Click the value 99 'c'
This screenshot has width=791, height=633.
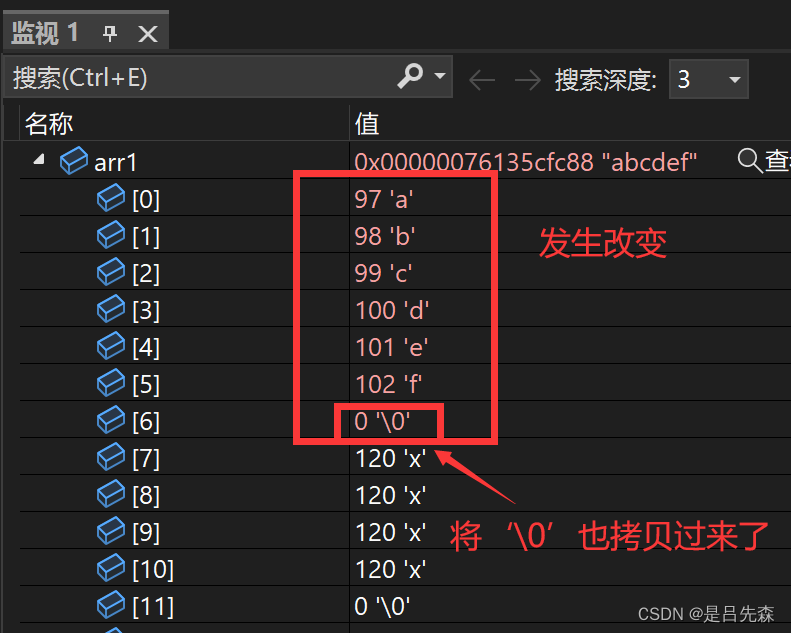[383, 273]
